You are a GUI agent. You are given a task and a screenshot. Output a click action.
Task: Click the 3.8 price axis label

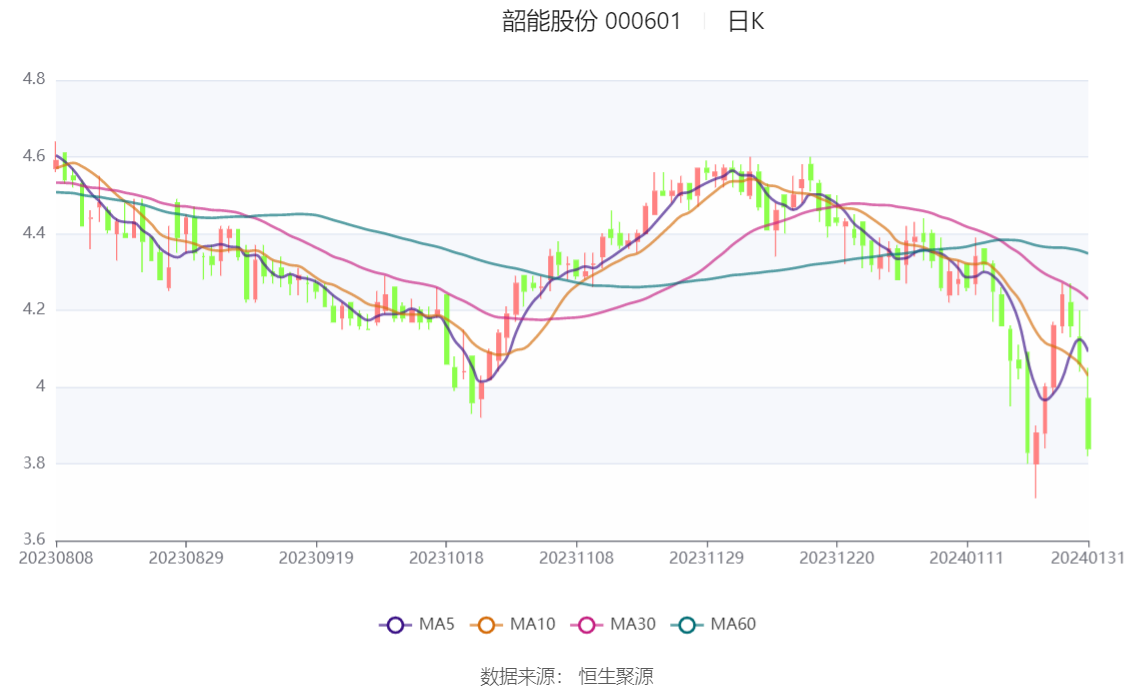pyautogui.click(x=34, y=463)
